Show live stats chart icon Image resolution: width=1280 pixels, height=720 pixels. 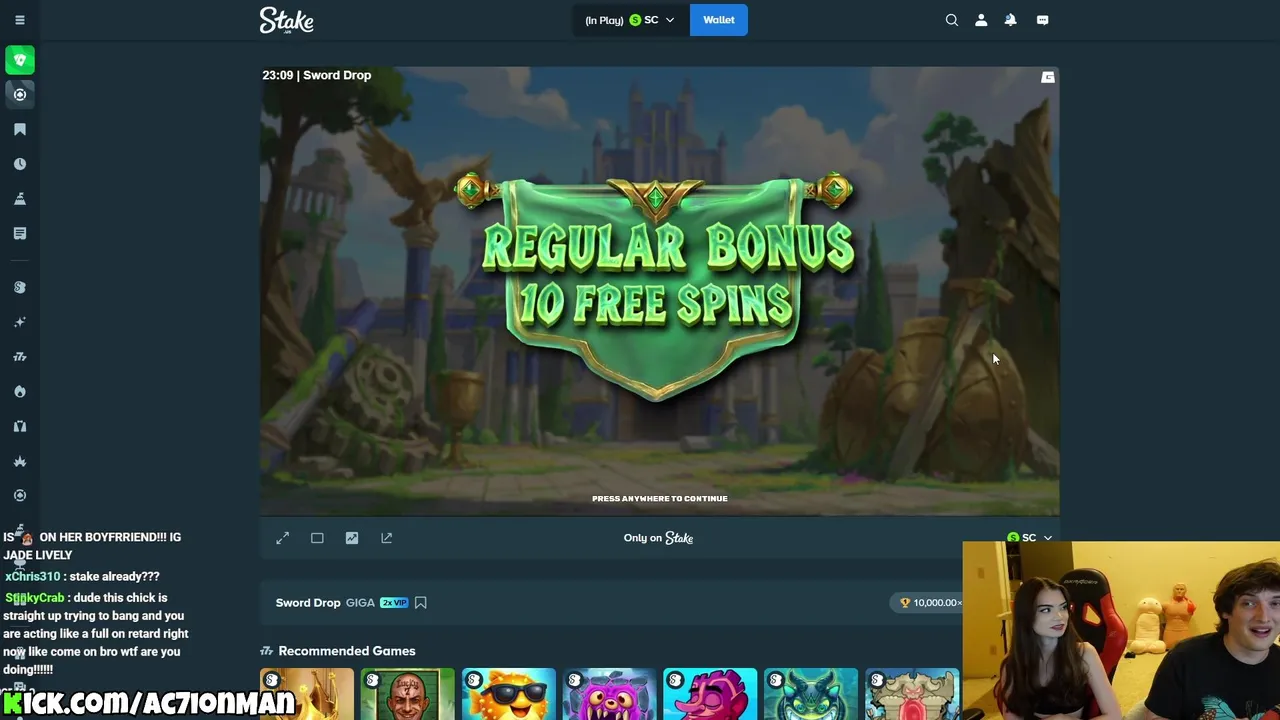(x=352, y=538)
